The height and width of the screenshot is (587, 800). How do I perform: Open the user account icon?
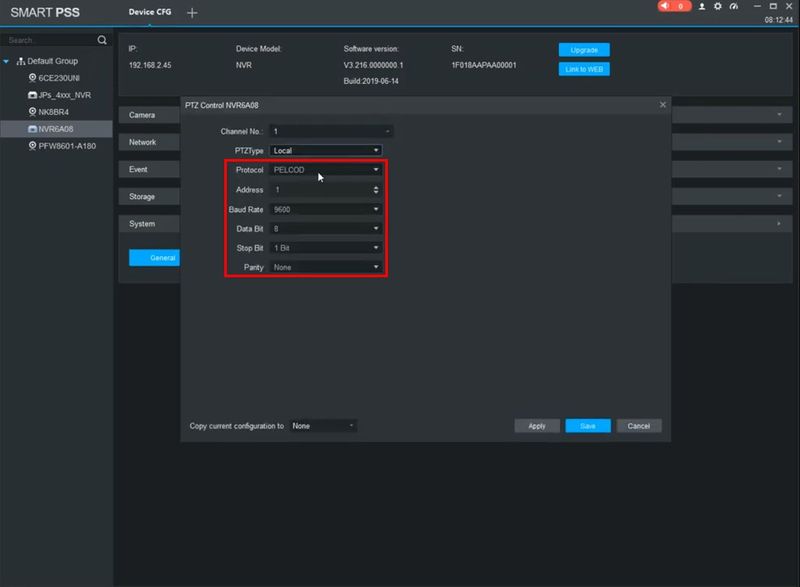click(x=702, y=6)
